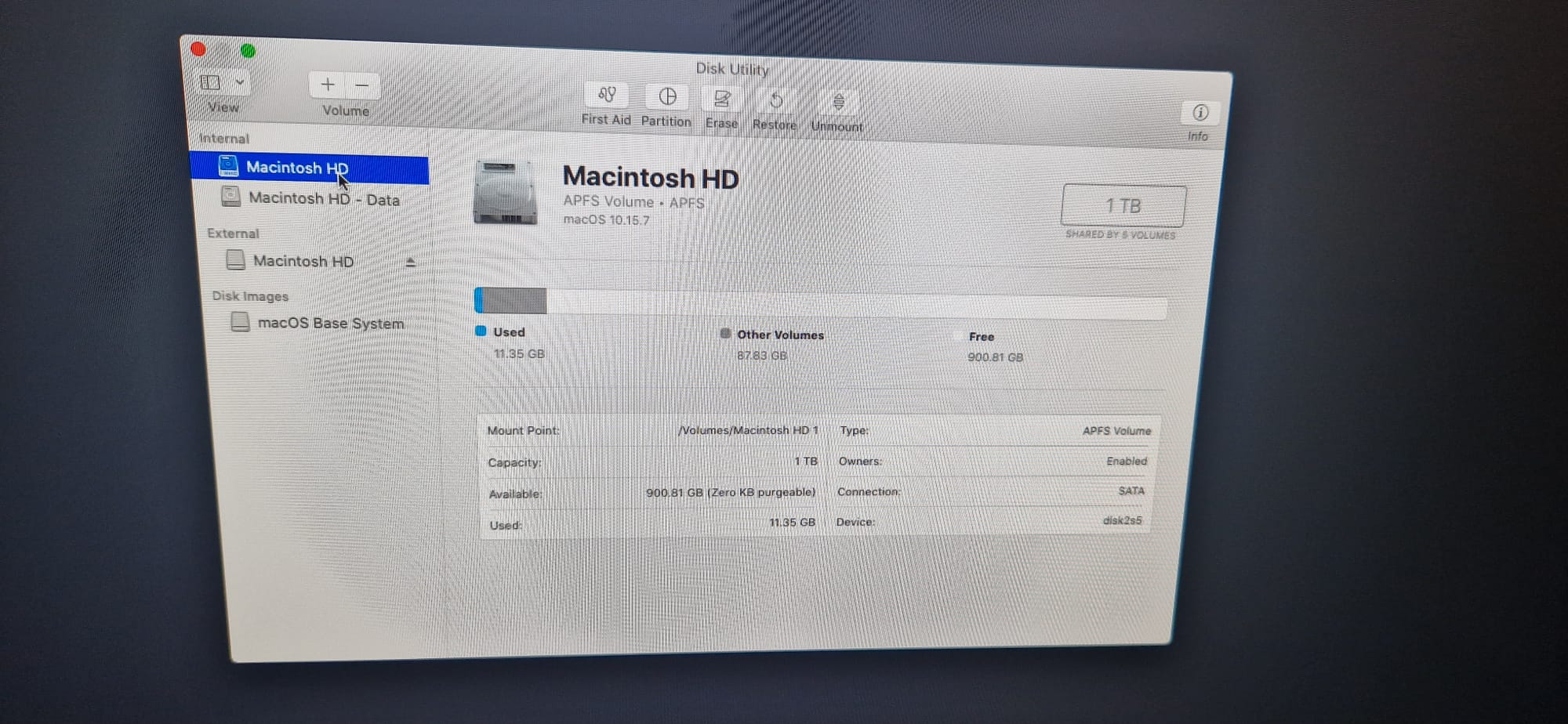Click the Free 900.81 GB value

(x=995, y=357)
